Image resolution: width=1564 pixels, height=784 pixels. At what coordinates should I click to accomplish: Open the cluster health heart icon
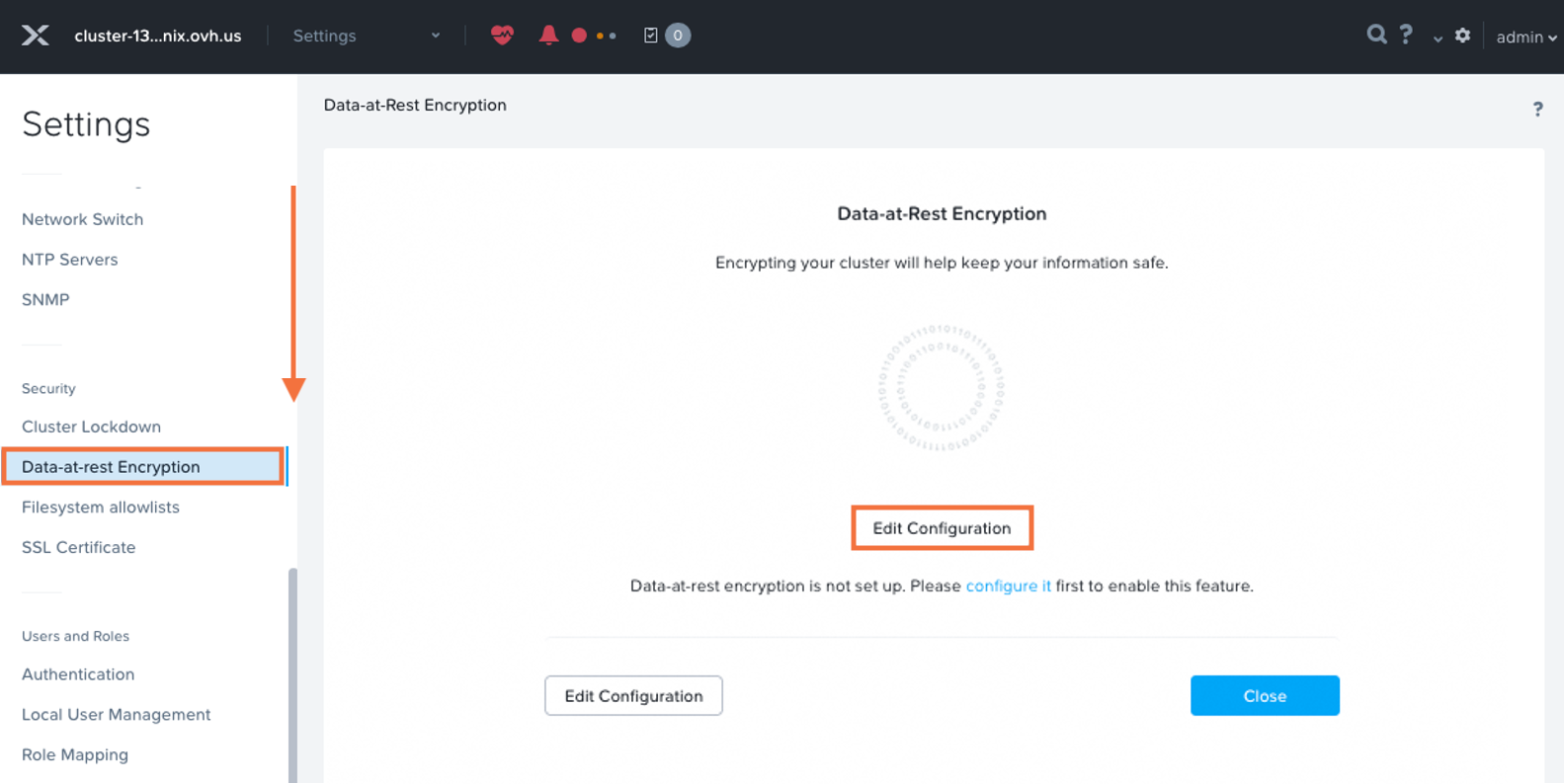point(502,36)
